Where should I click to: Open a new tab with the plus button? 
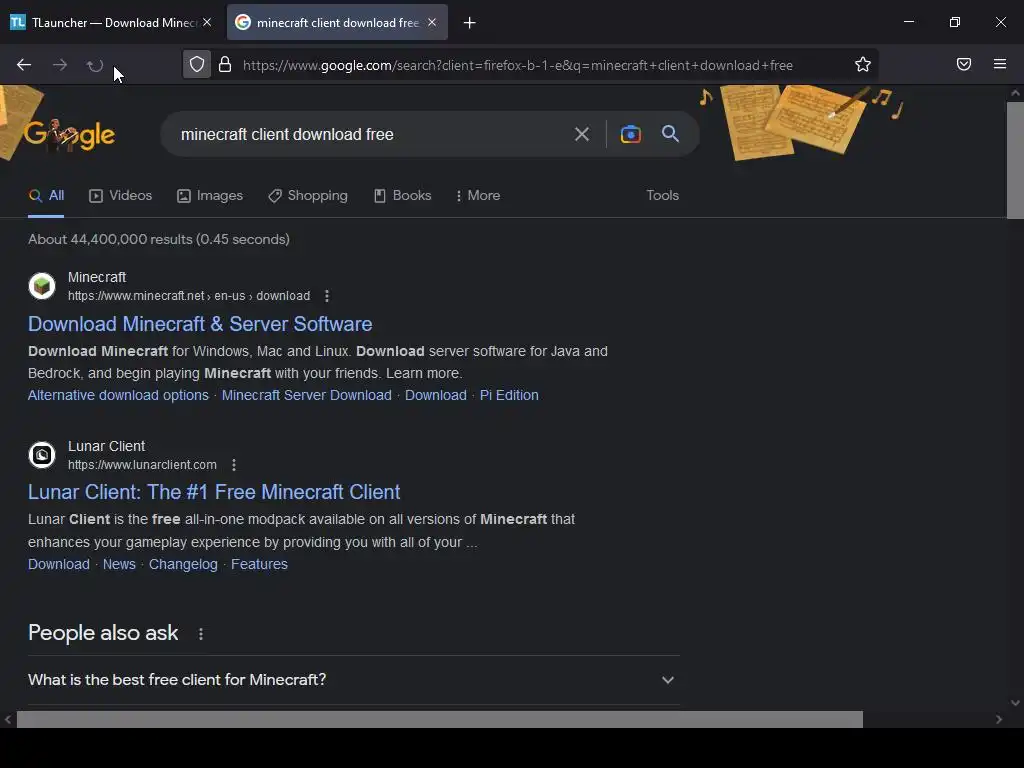click(470, 23)
